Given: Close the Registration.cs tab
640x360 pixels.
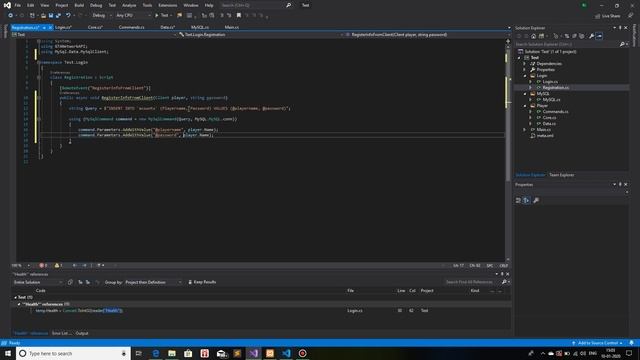Looking at the screenshot, I should (x=50, y=27).
